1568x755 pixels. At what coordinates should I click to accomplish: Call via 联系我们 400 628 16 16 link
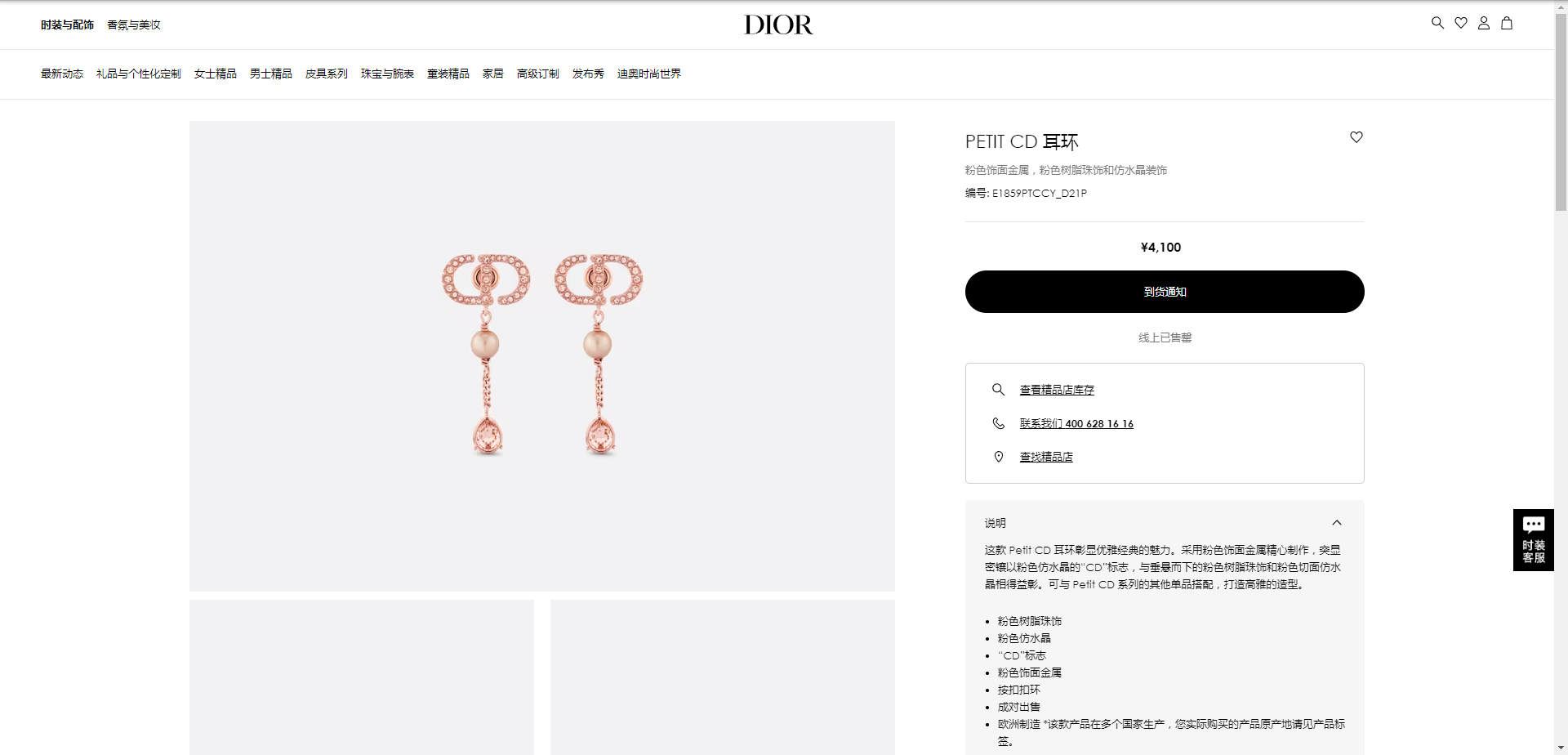click(x=1076, y=423)
